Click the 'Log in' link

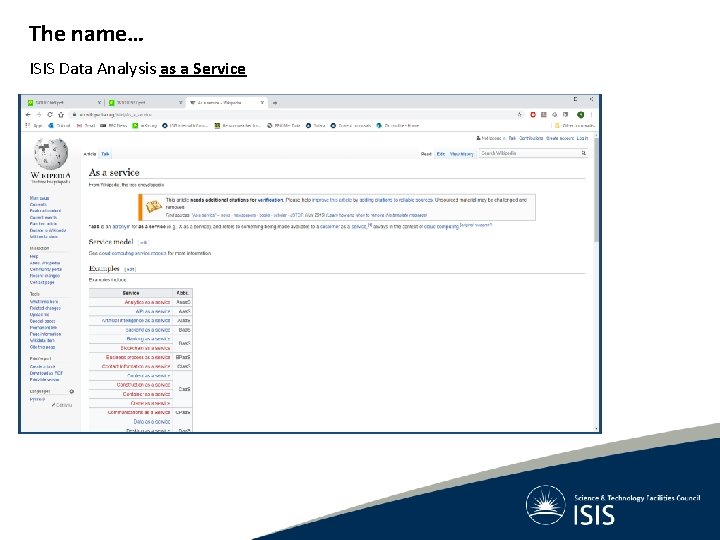[x=582, y=138]
